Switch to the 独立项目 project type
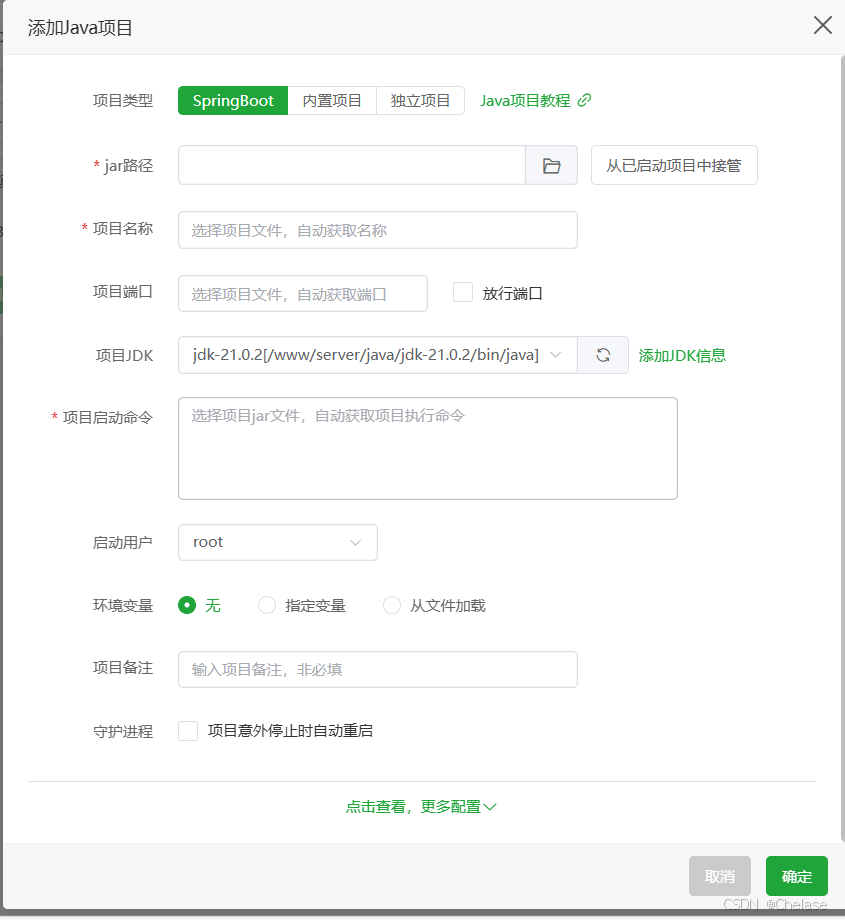The height and width of the screenshot is (920, 845). pos(420,100)
